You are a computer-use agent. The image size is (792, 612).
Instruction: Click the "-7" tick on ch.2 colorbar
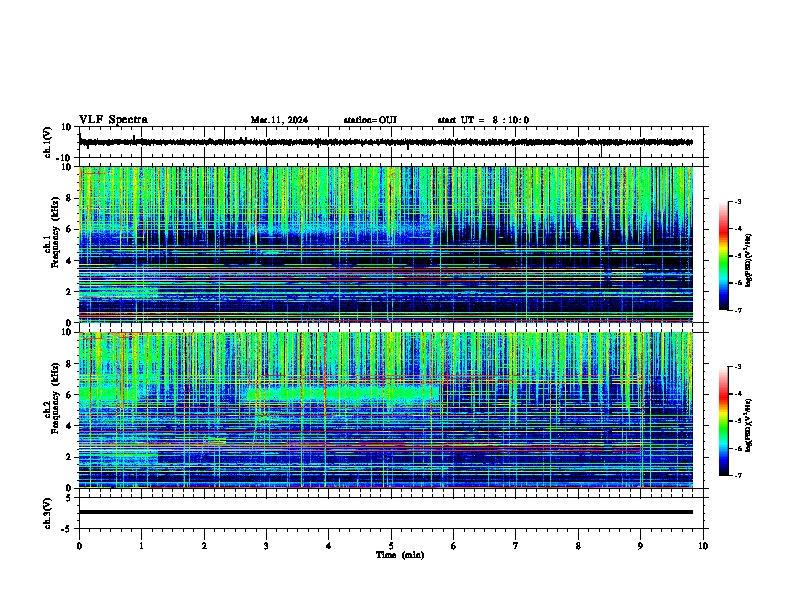point(737,475)
